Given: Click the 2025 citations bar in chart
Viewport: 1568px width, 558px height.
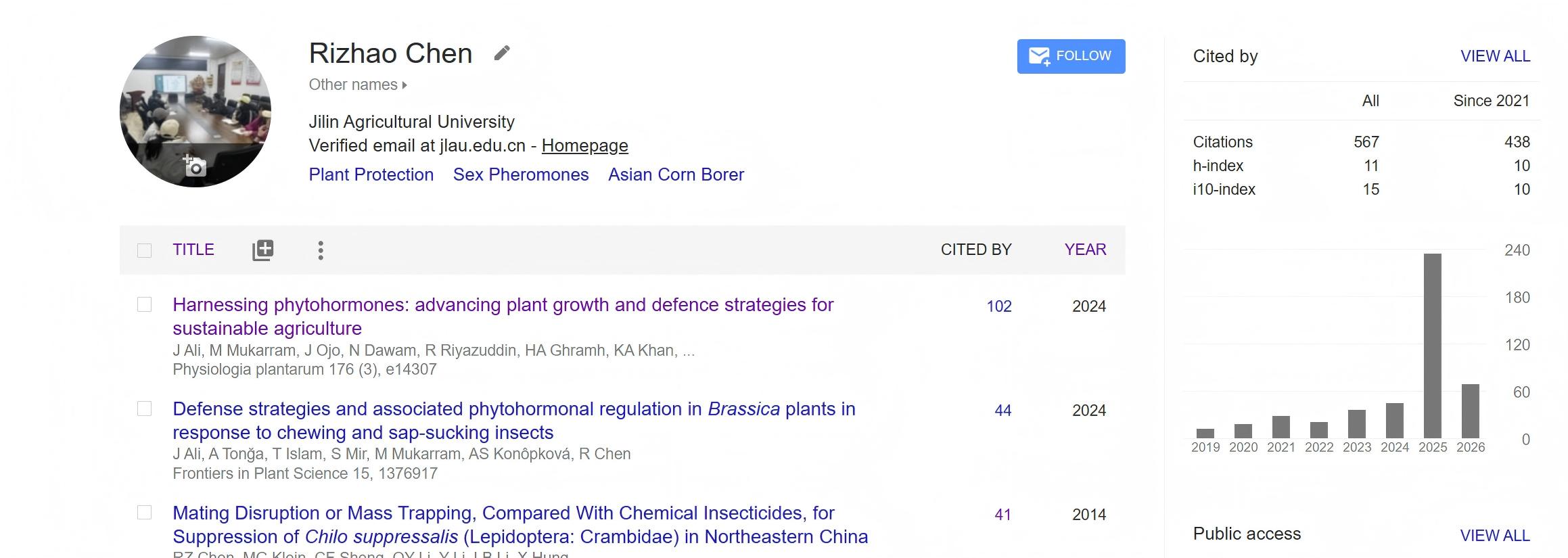Looking at the screenshot, I should coord(1432,346).
